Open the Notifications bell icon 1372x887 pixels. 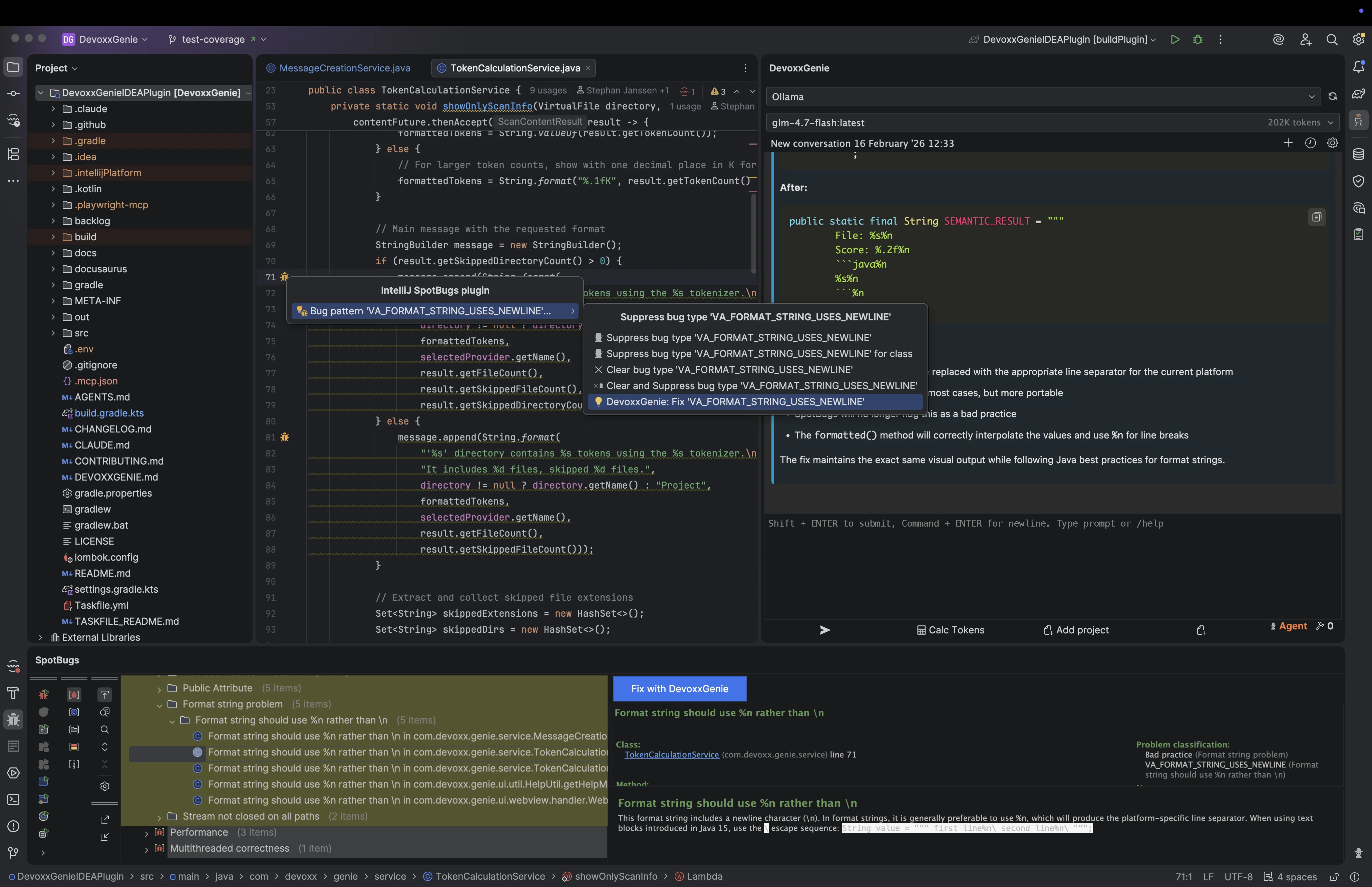pos(1359,67)
